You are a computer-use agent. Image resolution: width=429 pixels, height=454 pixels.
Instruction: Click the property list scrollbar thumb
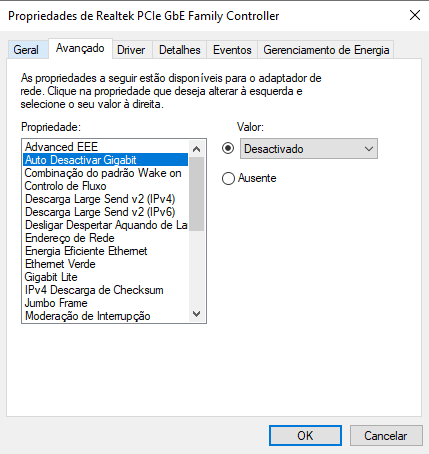tap(197, 194)
